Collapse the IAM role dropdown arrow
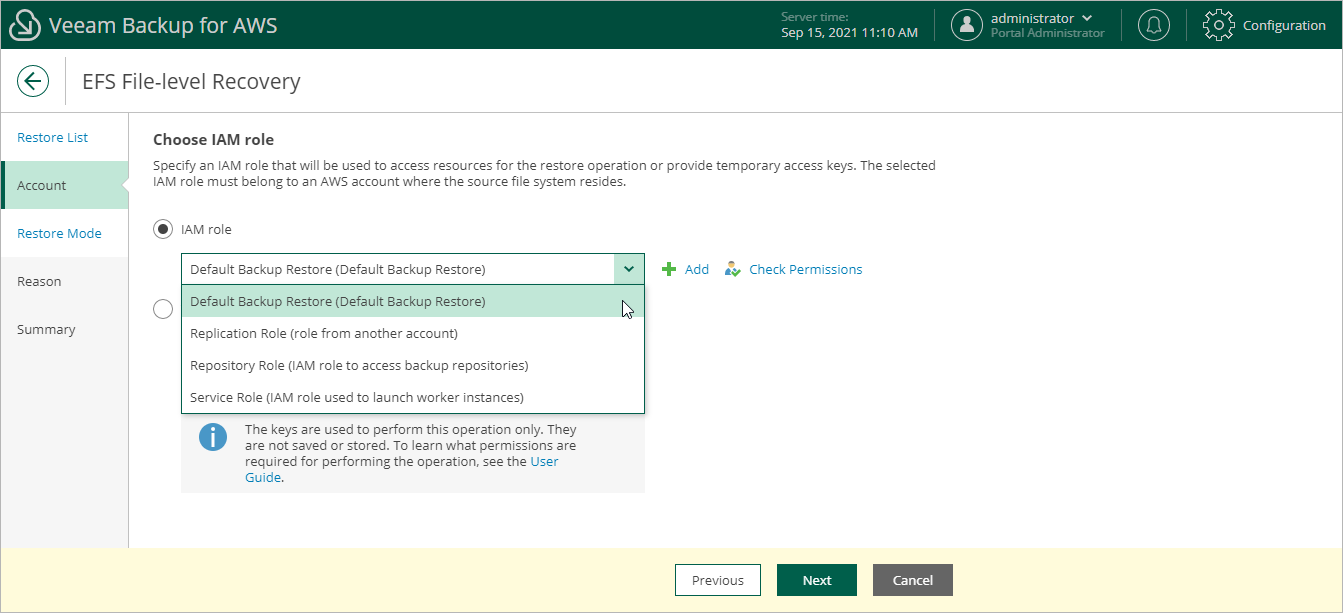This screenshot has width=1343, height=613. tap(629, 269)
